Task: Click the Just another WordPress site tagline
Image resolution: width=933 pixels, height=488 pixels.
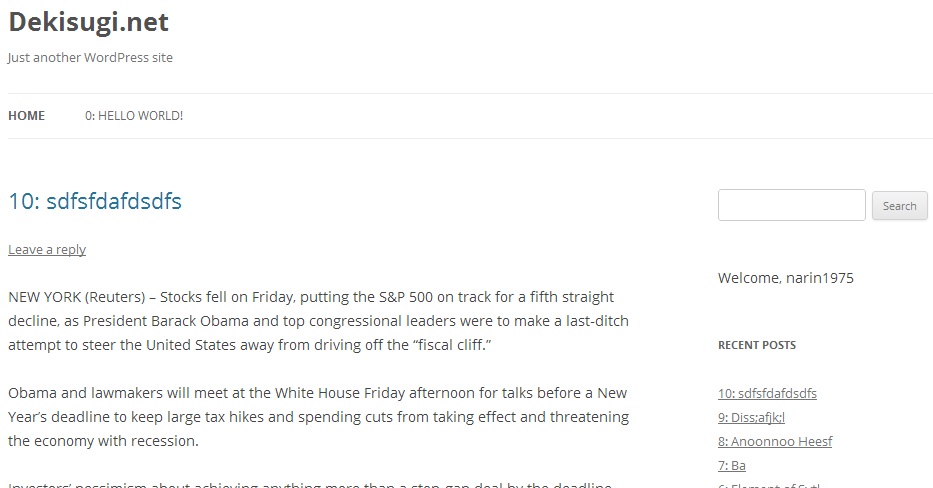Action: [x=90, y=58]
